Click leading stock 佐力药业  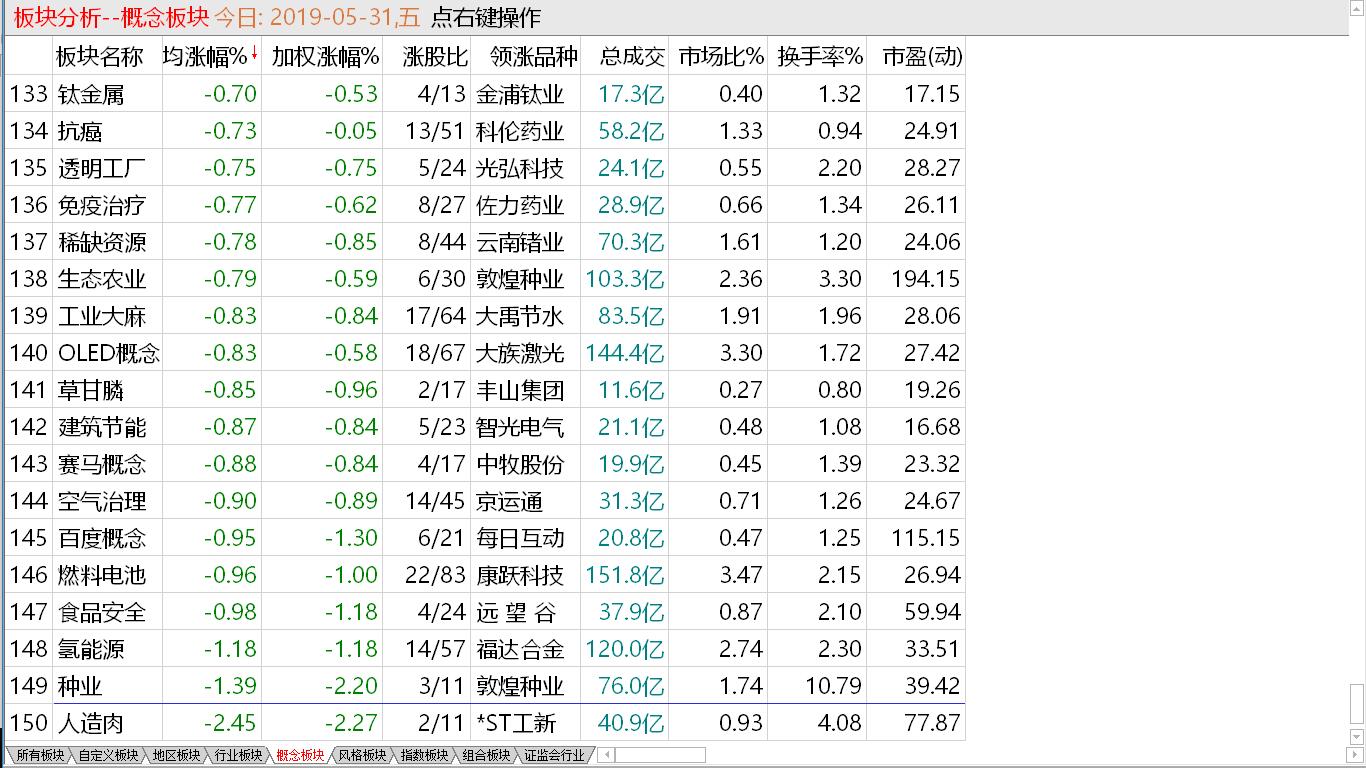pos(520,205)
